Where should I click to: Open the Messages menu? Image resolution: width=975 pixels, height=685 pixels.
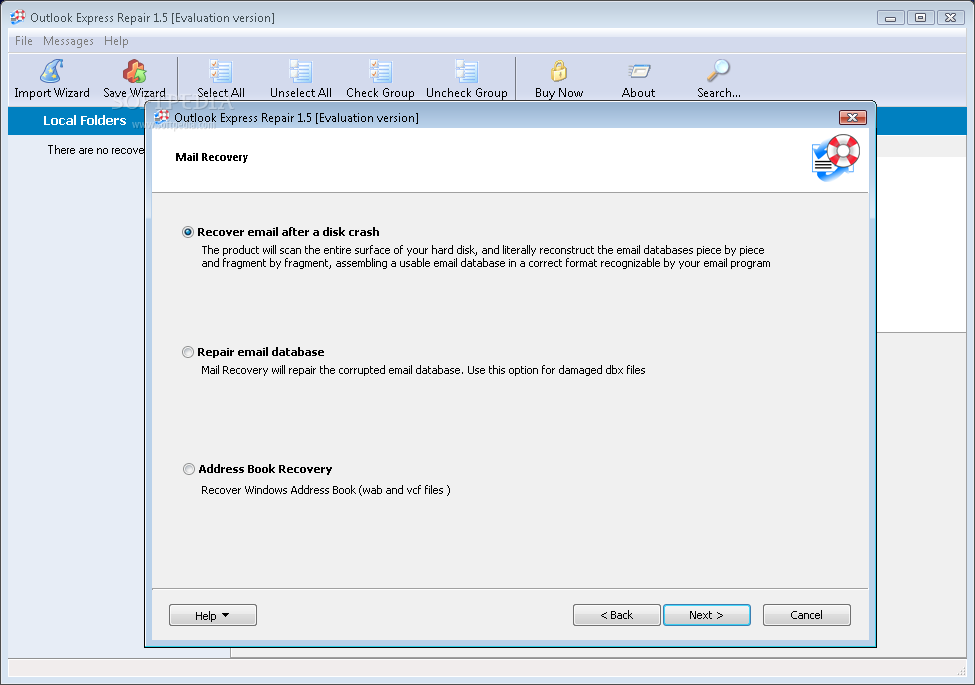pos(68,41)
